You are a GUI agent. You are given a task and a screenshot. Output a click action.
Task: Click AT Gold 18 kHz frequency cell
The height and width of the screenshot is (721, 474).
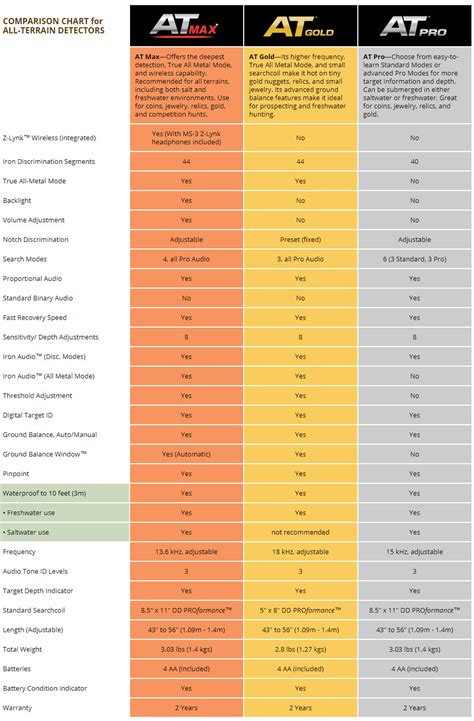[x=300, y=552]
